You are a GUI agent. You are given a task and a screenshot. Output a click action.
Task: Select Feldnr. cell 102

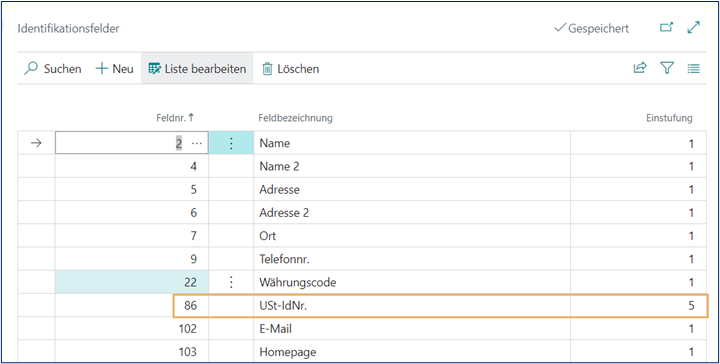coord(132,329)
